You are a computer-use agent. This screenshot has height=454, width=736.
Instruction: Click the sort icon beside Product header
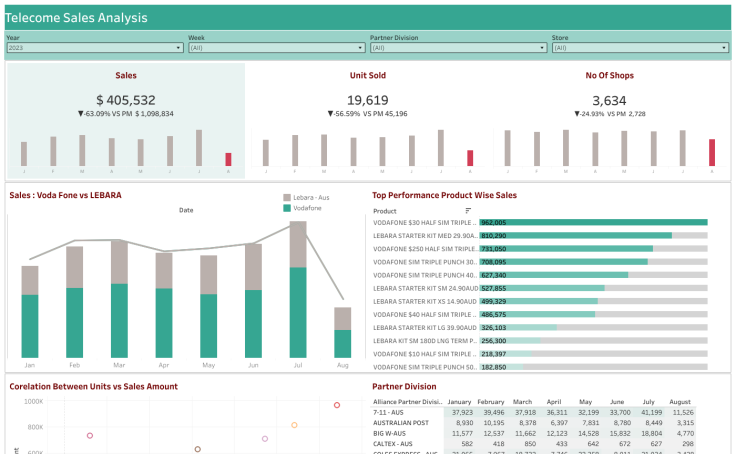pos(467,211)
